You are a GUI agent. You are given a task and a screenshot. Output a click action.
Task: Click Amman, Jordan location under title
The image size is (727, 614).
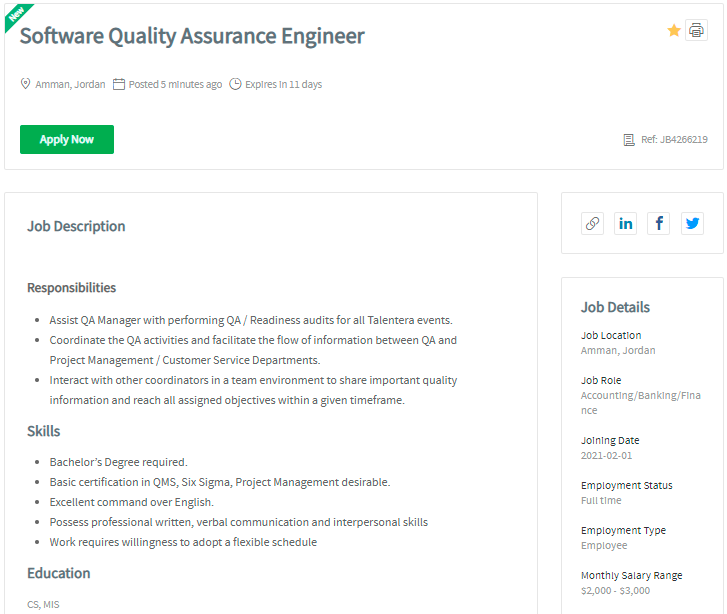(x=70, y=84)
